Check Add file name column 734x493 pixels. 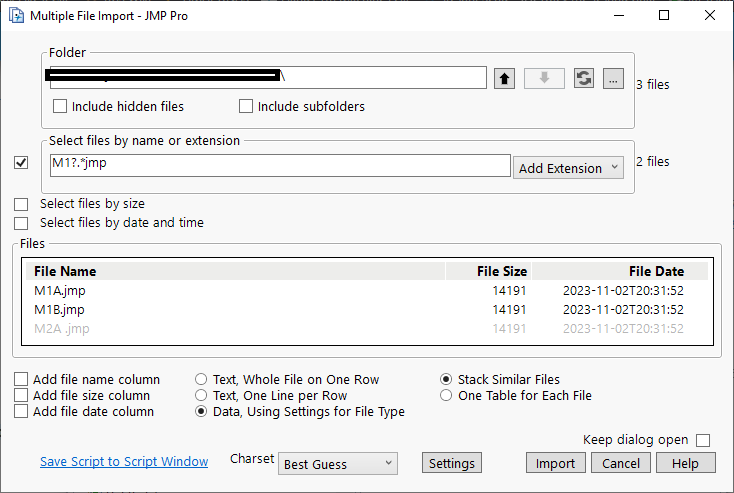click(x=21, y=380)
